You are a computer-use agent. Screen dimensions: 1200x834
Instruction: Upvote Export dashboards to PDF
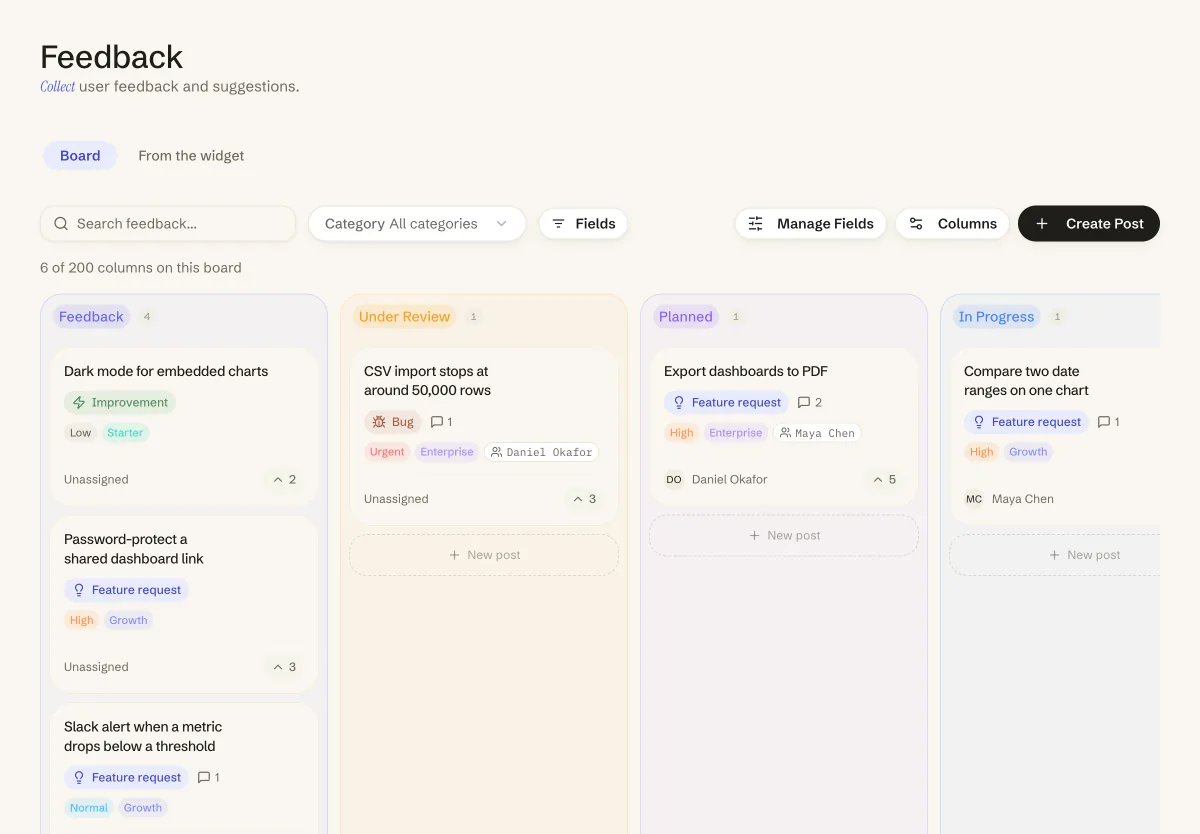884,480
